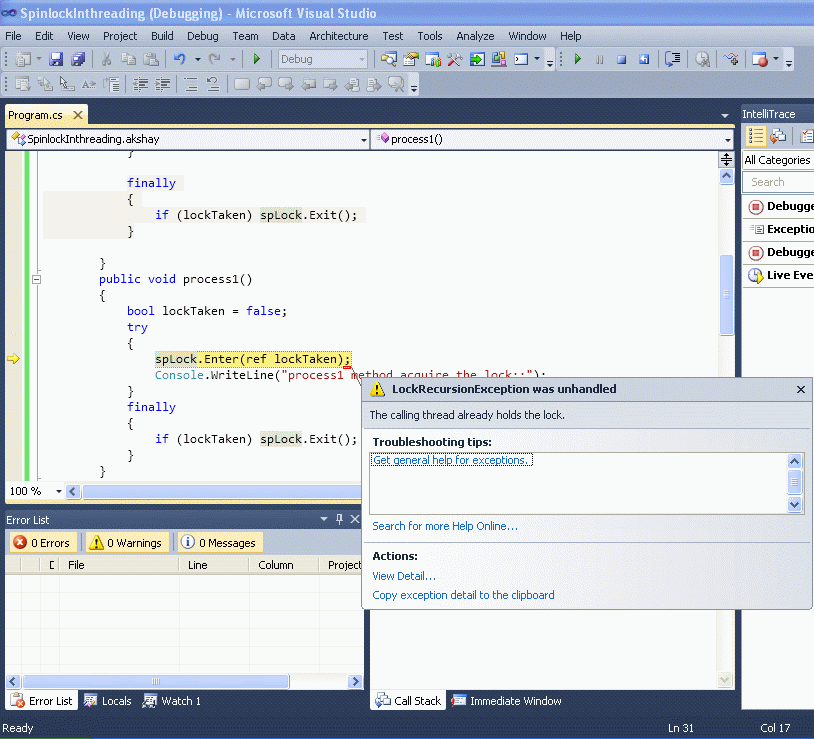
Task: Click the View Detail link in exception dialog
Action: pos(403,576)
